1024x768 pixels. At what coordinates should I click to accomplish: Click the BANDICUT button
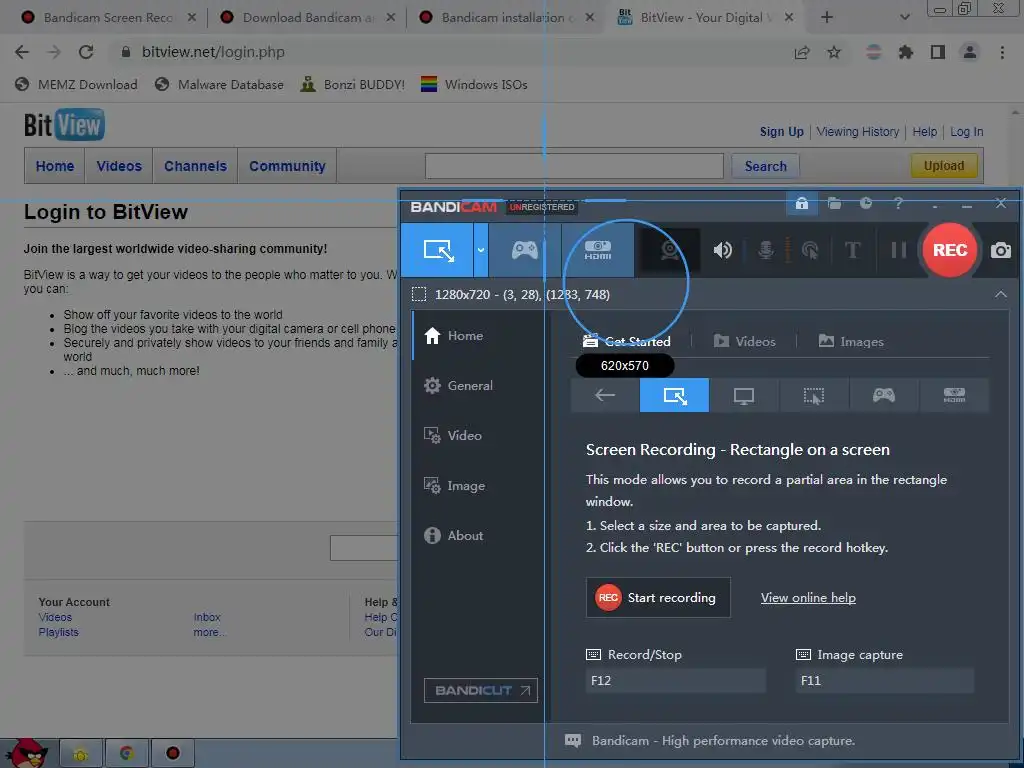point(481,690)
